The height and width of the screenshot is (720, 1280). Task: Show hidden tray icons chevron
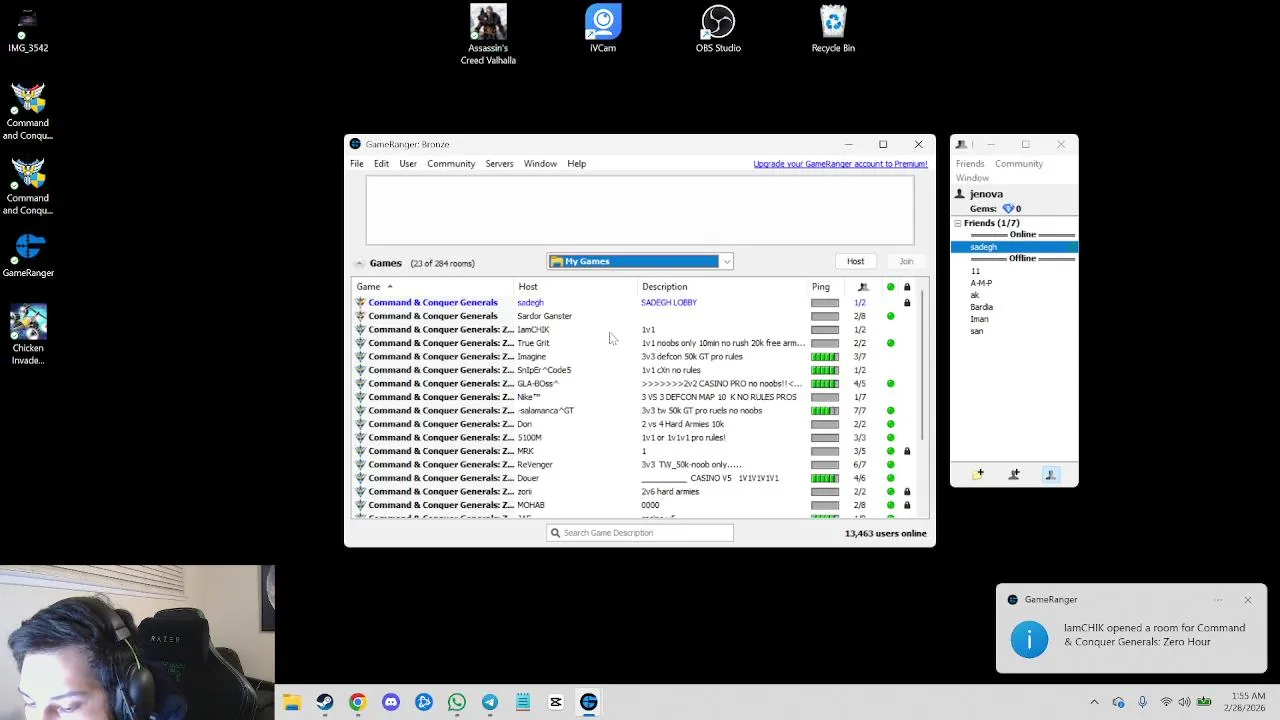pos(1094,702)
